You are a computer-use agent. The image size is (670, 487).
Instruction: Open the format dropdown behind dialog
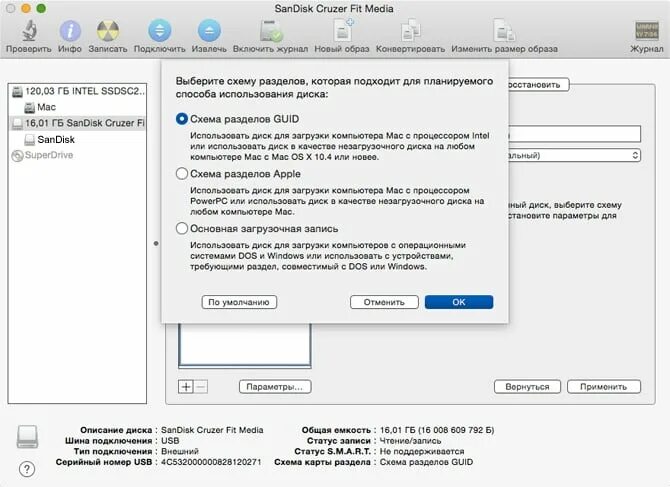click(574, 155)
